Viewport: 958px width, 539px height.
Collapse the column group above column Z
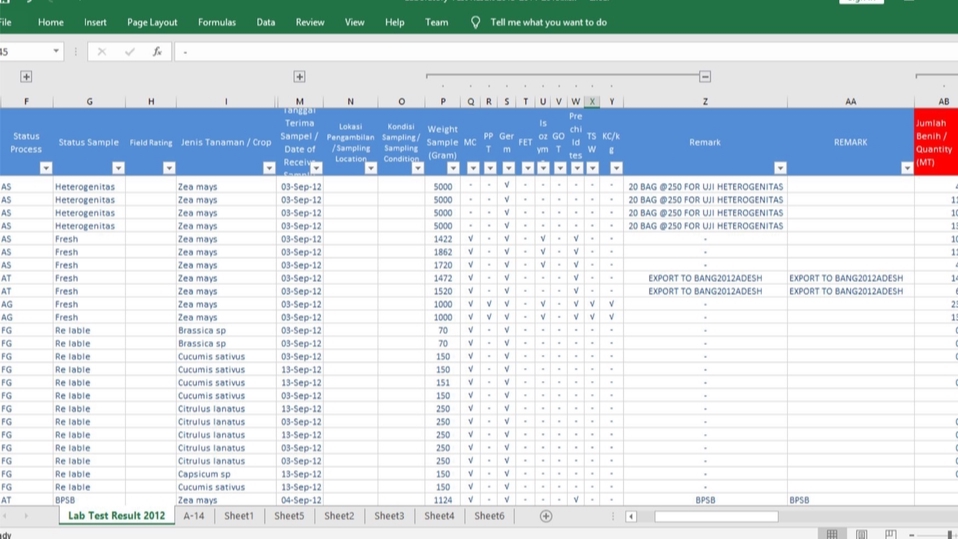(x=705, y=76)
